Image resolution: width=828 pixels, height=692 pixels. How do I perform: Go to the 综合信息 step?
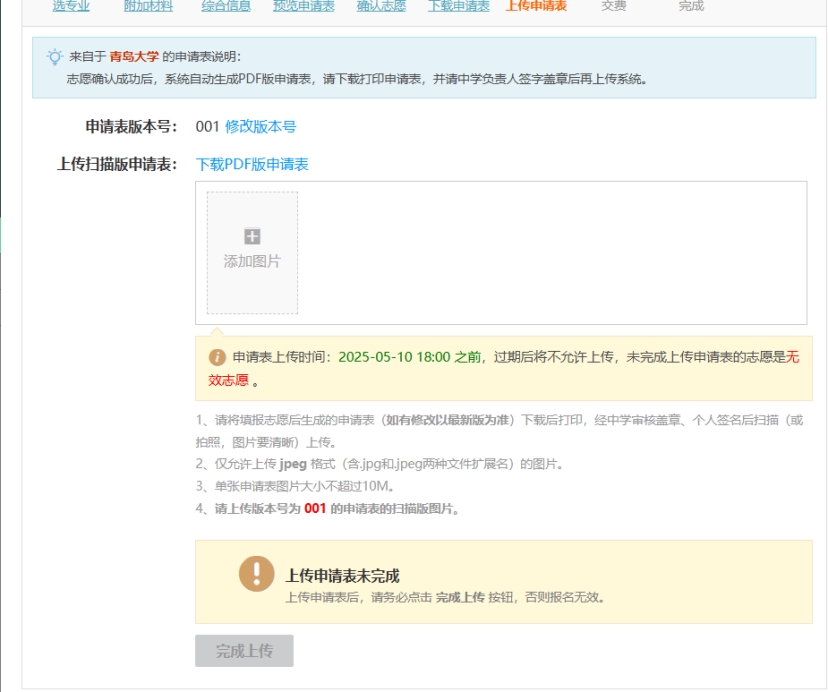pyautogui.click(x=226, y=6)
